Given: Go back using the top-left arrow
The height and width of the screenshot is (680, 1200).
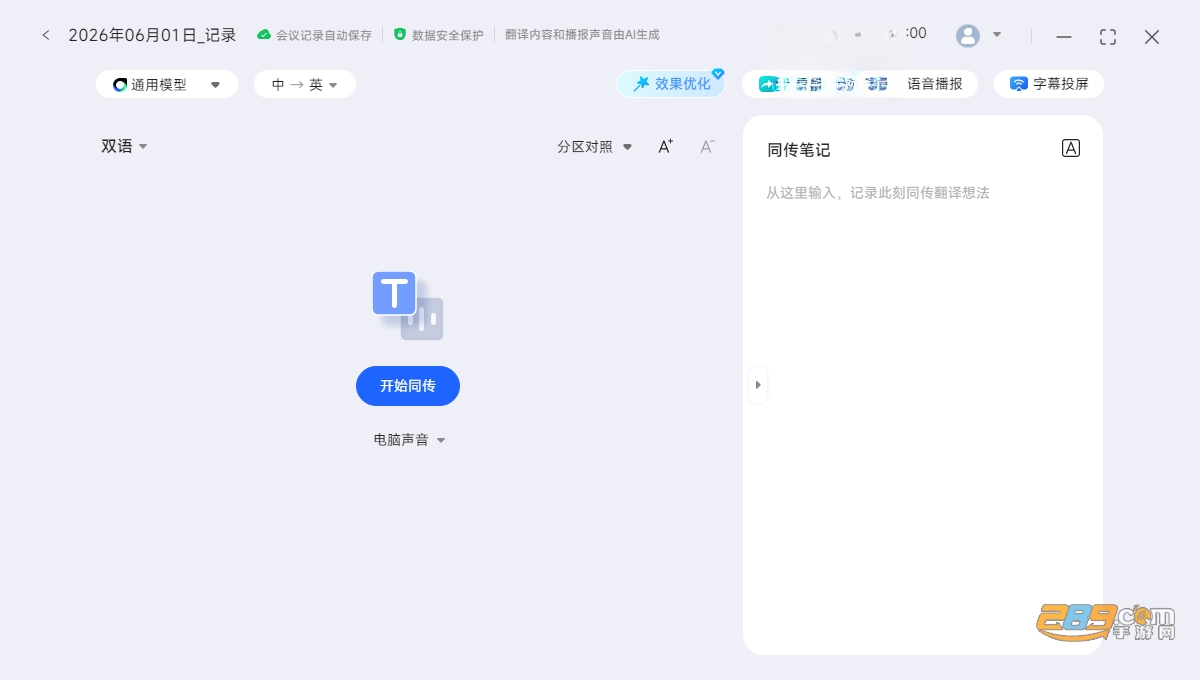Looking at the screenshot, I should coord(46,35).
